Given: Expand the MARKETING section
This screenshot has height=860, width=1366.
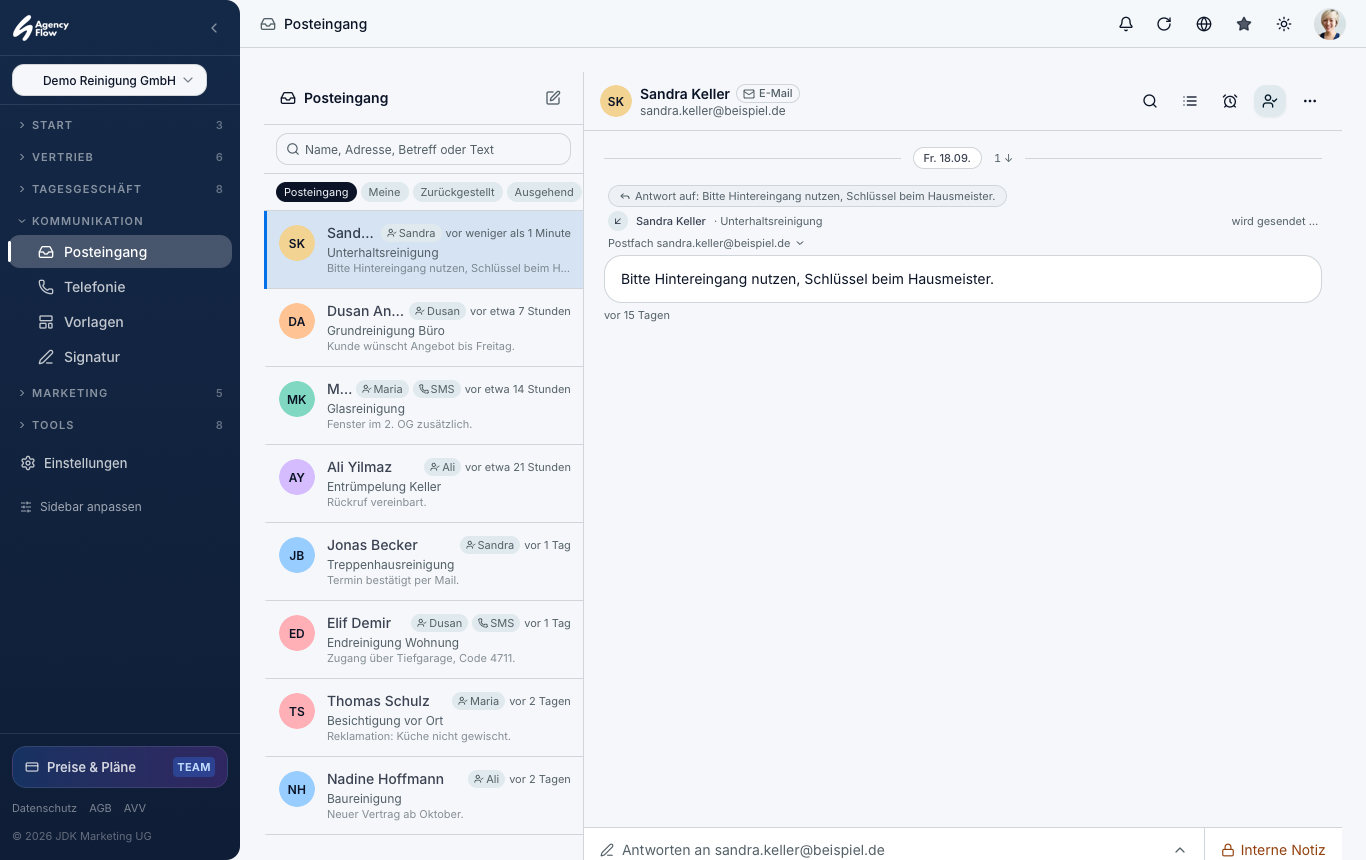Looking at the screenshot, I should (120, 393).
